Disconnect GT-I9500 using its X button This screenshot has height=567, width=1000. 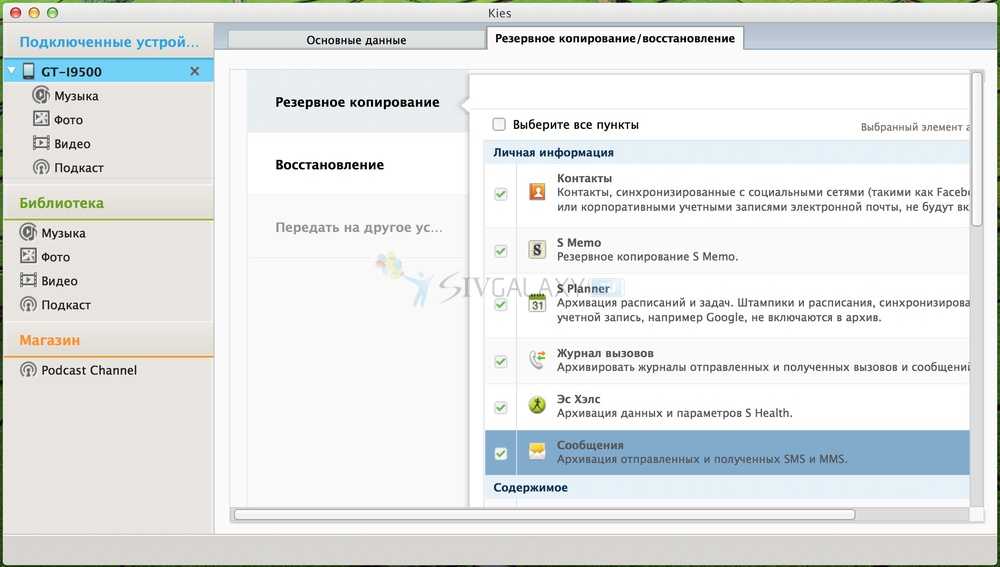tap(195, 71)
